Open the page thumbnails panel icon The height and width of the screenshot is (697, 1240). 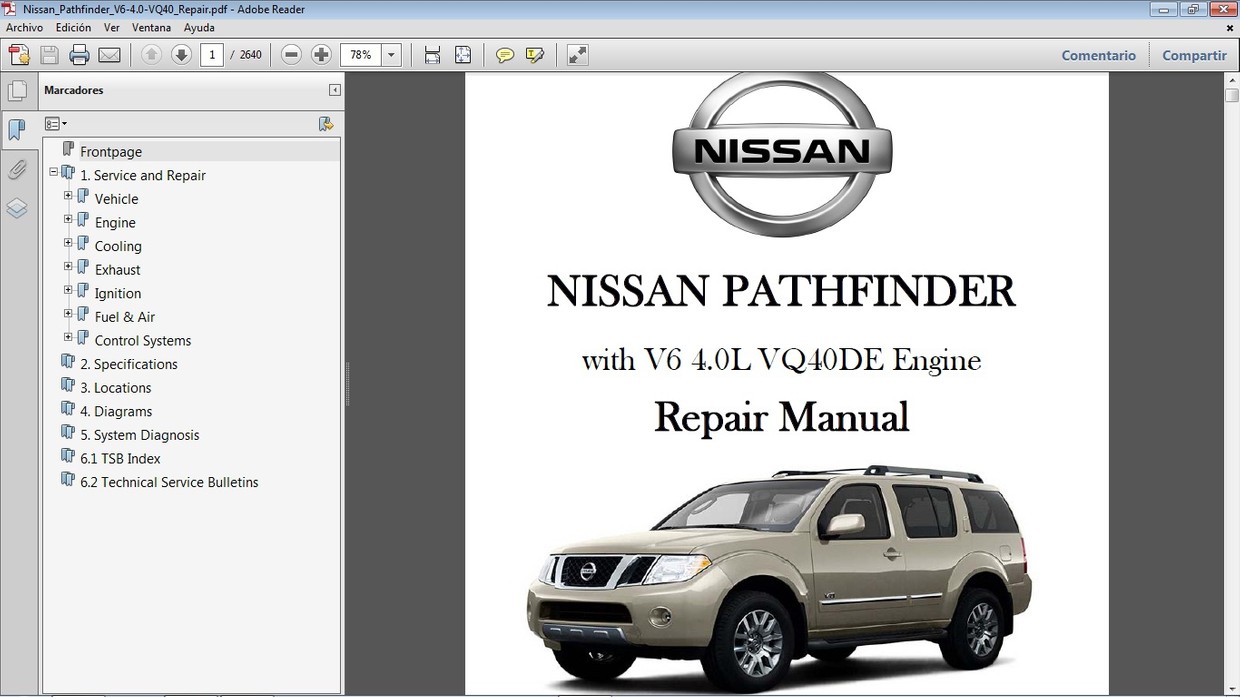point(17,92)
